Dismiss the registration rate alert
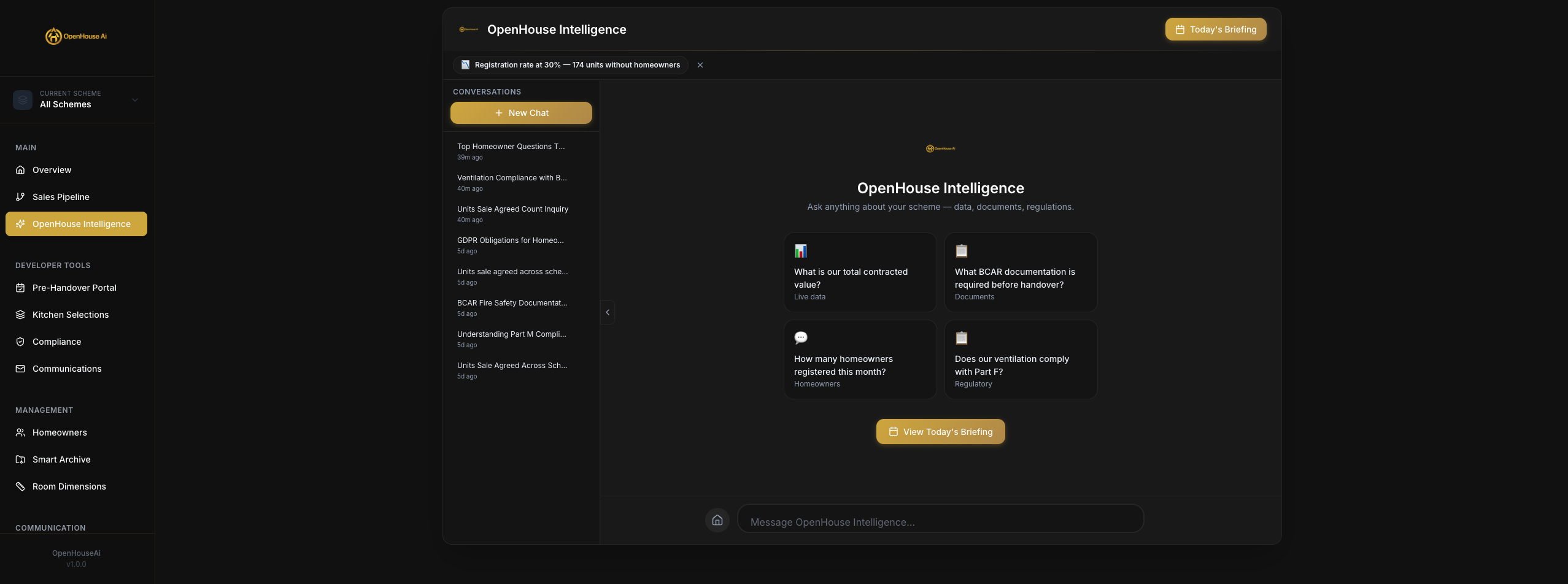The height and width of the screenshot is (584, 1568). [700, 65]
